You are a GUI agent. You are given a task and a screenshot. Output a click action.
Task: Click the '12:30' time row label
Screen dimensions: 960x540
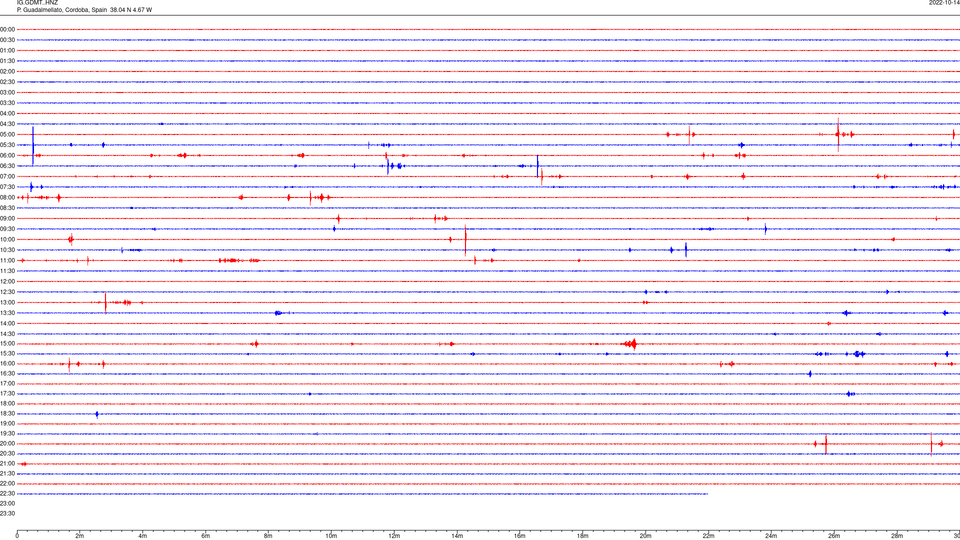7,292
